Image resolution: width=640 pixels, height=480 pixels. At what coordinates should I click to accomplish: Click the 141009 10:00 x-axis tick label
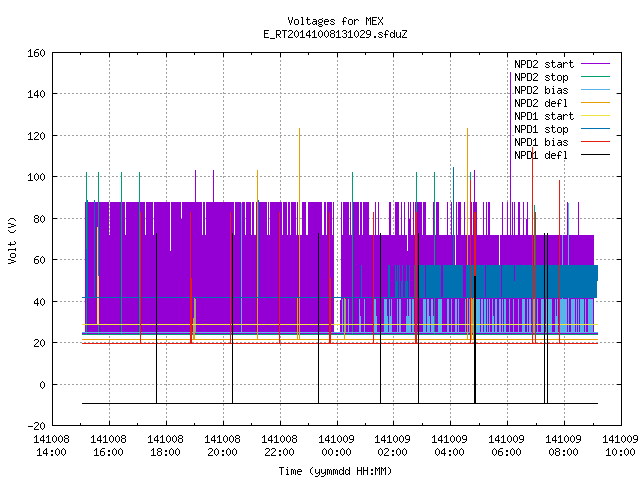pos(620,446)
